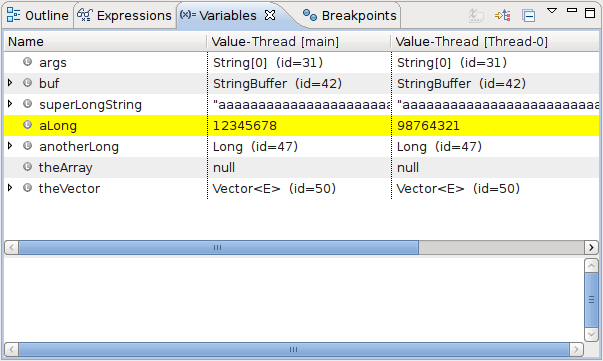This screenshot has height=361, width=603.
Task: Click the Breakpoints tab icon
Action: (310, 15)
